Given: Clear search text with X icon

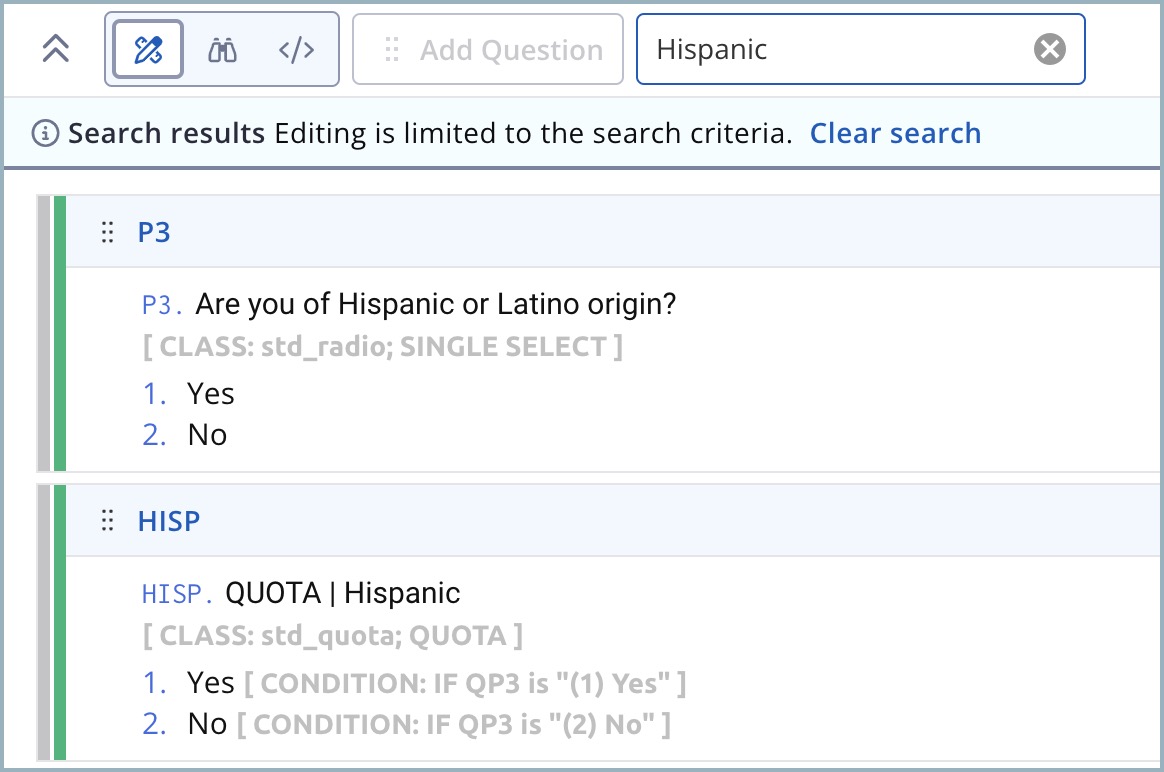Looking at the screenshot, I should [x=1050, y=49].
